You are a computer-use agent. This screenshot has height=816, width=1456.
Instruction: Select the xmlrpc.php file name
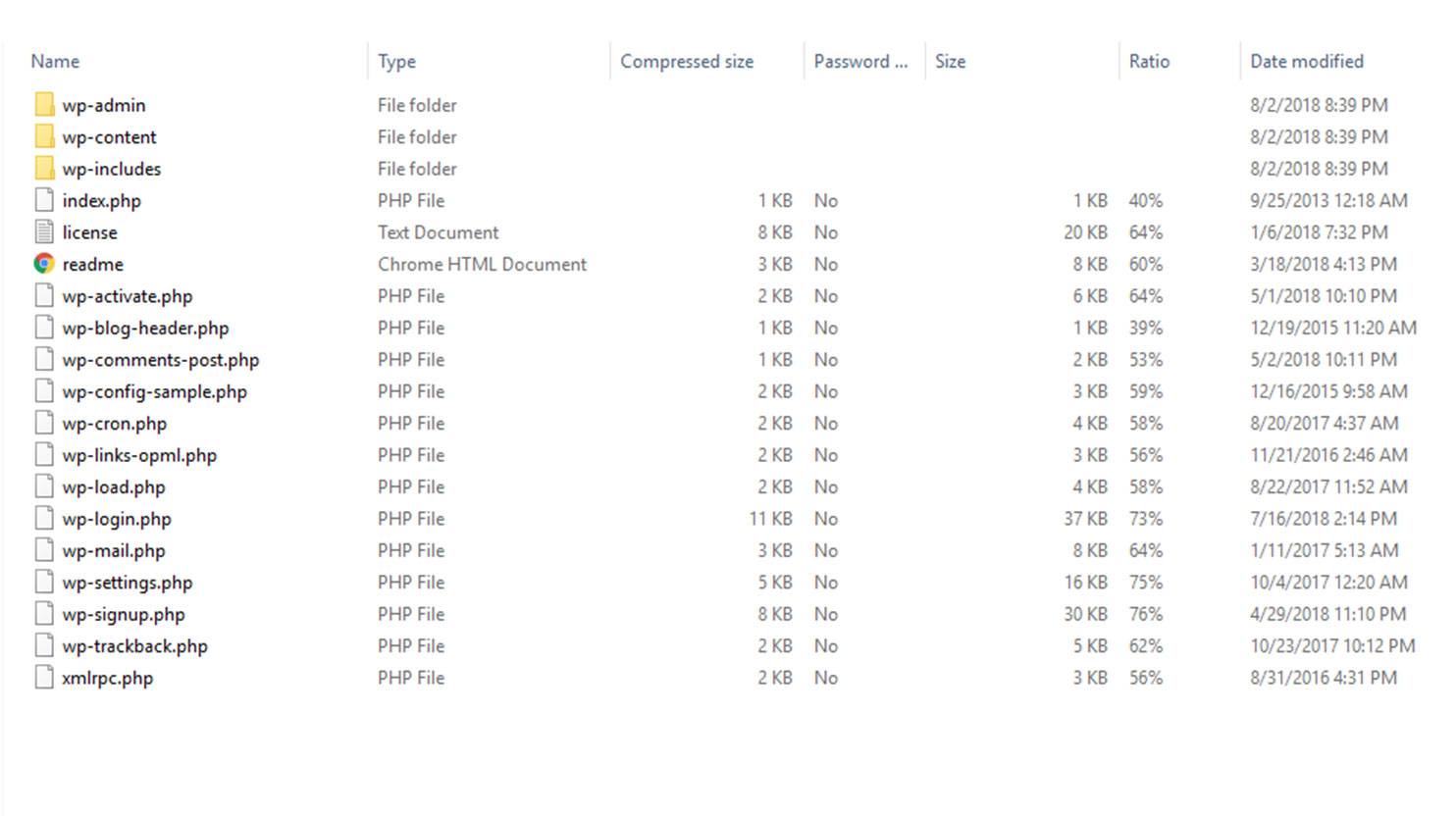tap(108, 679)
